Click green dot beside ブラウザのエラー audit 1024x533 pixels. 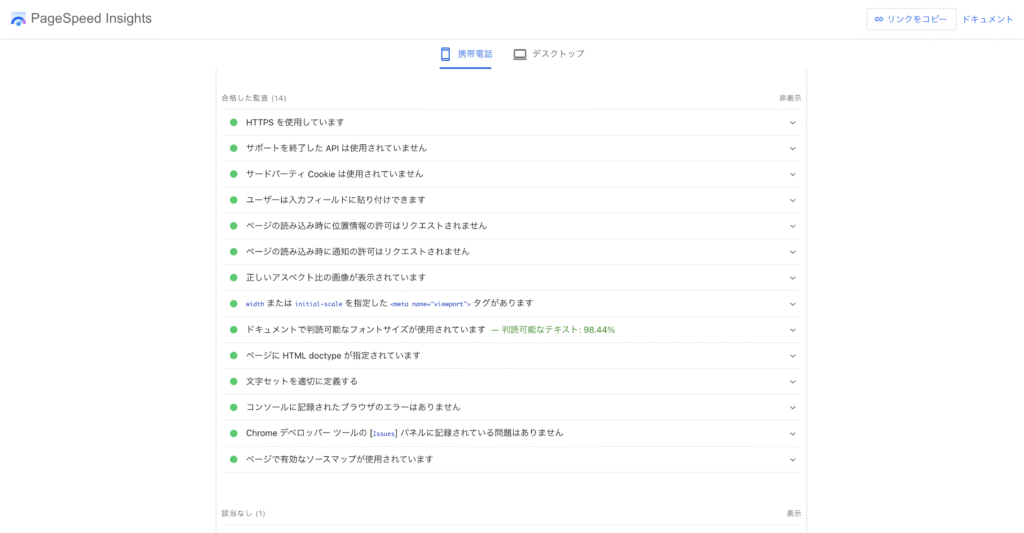[x=233, y=408]
